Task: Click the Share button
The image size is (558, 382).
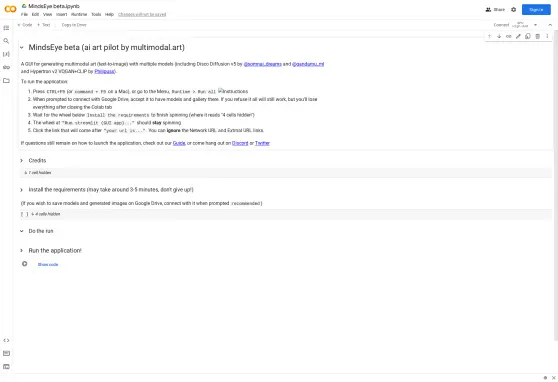Action: coord(495,10)
